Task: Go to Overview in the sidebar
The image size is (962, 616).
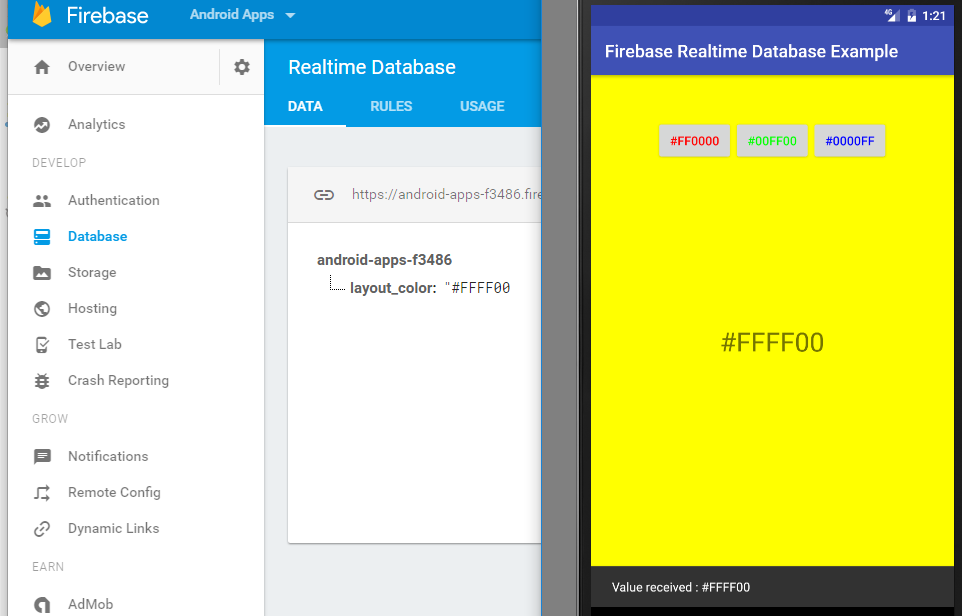Action: point(96,66)
